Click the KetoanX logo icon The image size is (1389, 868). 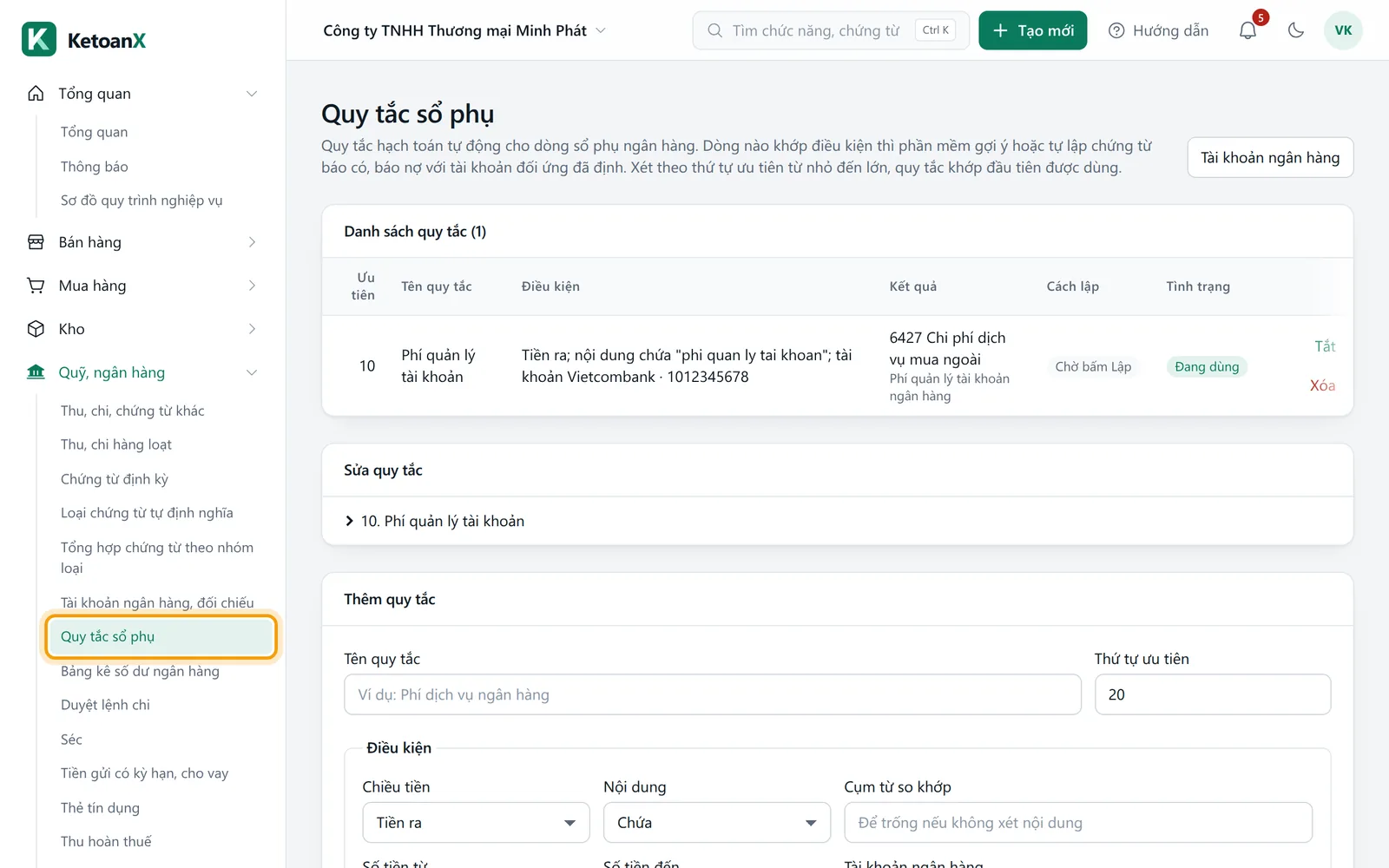click(x=39, y=39)
